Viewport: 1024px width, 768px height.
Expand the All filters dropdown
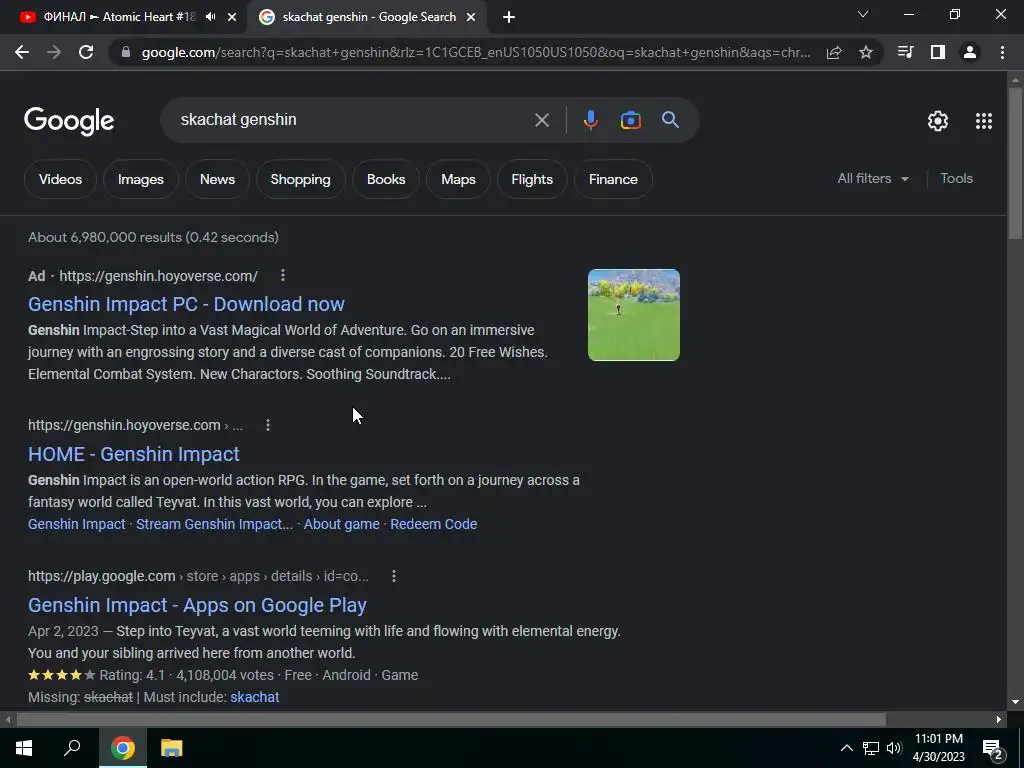(873, 178)
